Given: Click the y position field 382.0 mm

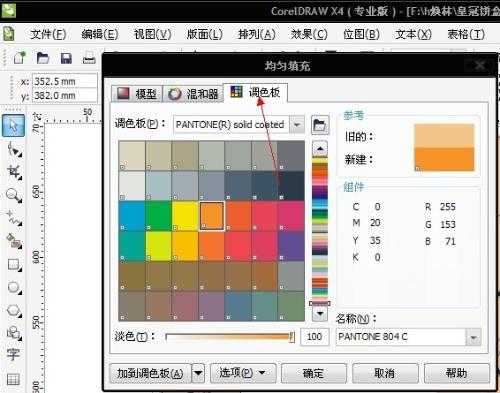Looking at the screenshot, I should click(65, 96).
